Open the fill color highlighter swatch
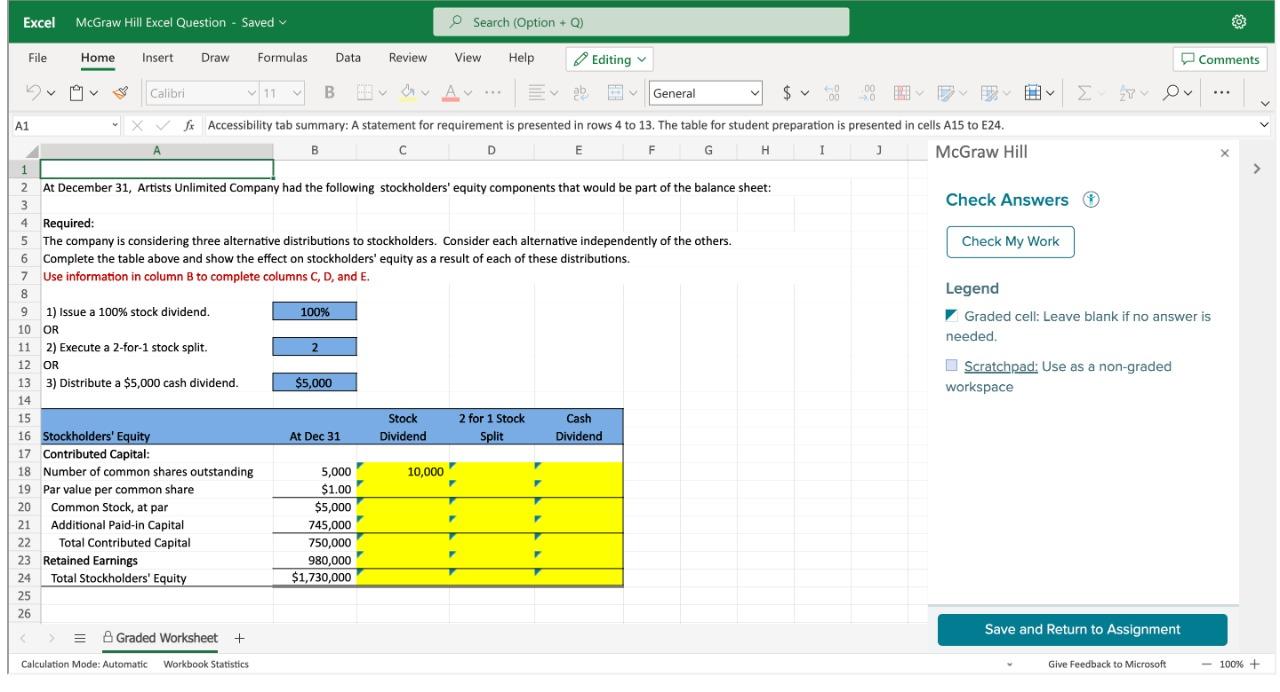Image resolution: width=1280 pixels, height=692 pixels. click(x=407, y=94)
